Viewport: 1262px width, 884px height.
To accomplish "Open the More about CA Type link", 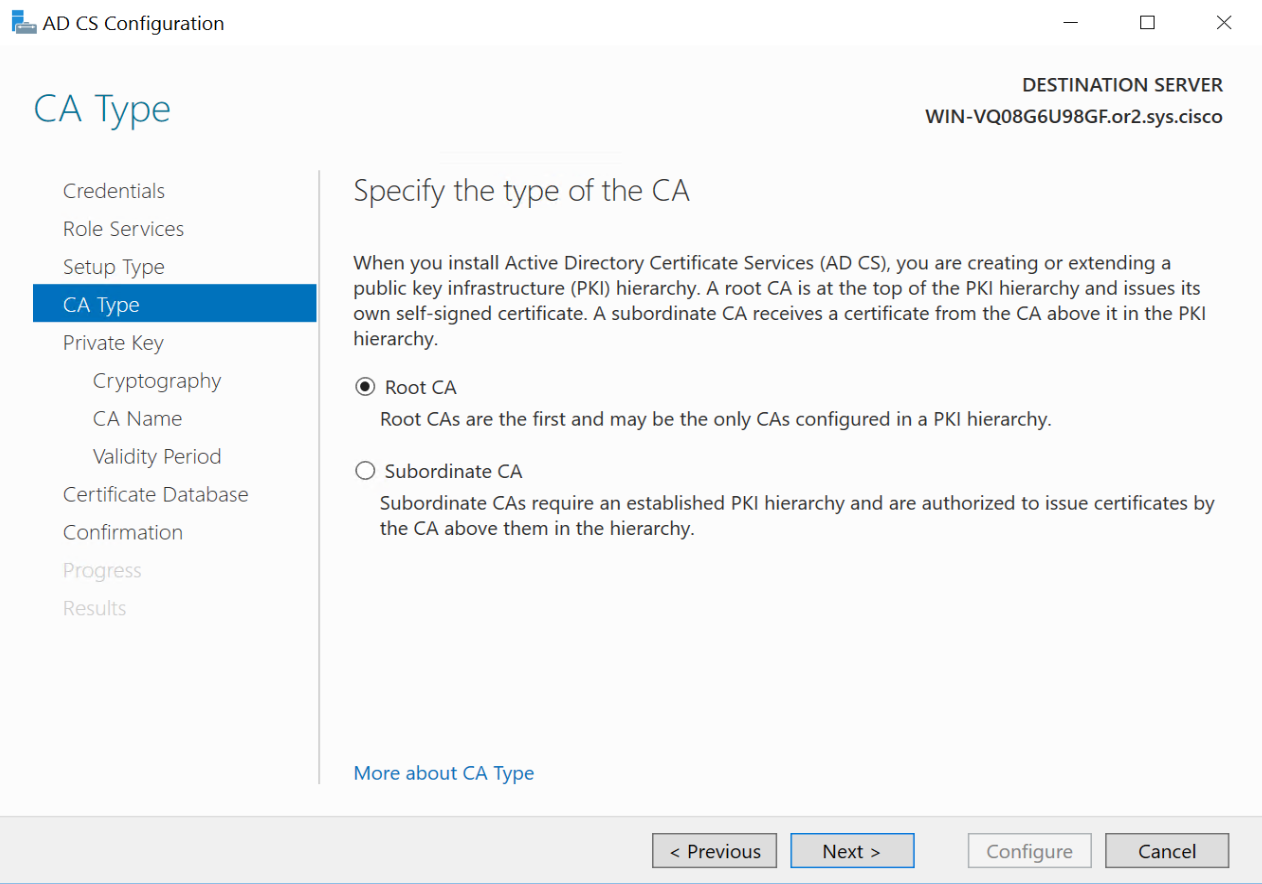I will click(444, 773).
